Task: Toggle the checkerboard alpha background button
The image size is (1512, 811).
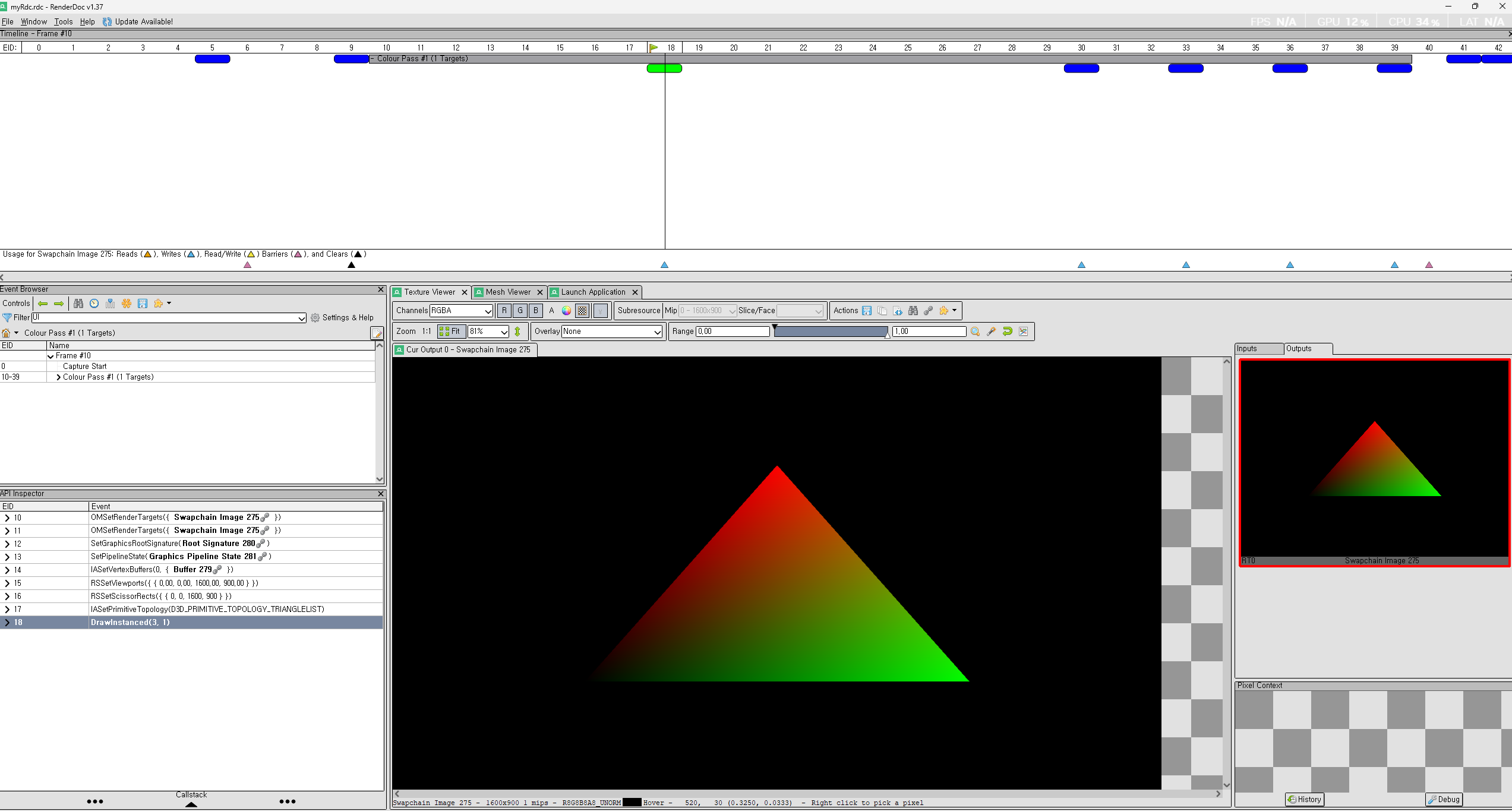Action: (x=583, y=311)
